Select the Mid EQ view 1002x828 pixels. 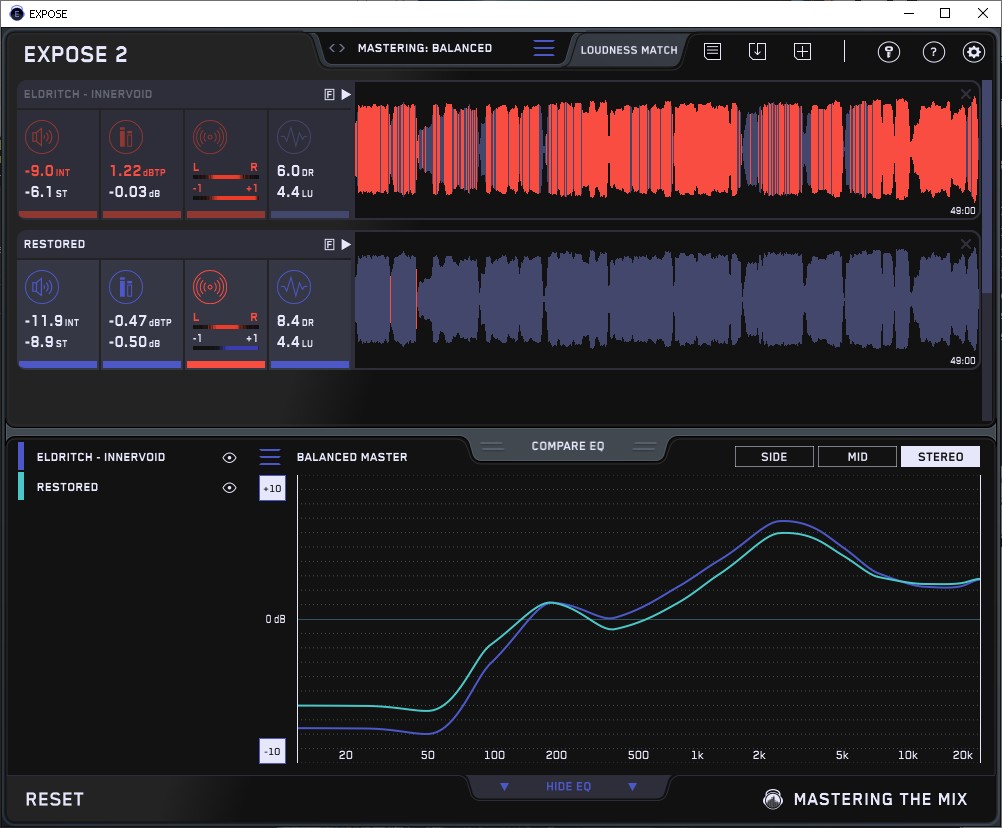tap(857, 457)
